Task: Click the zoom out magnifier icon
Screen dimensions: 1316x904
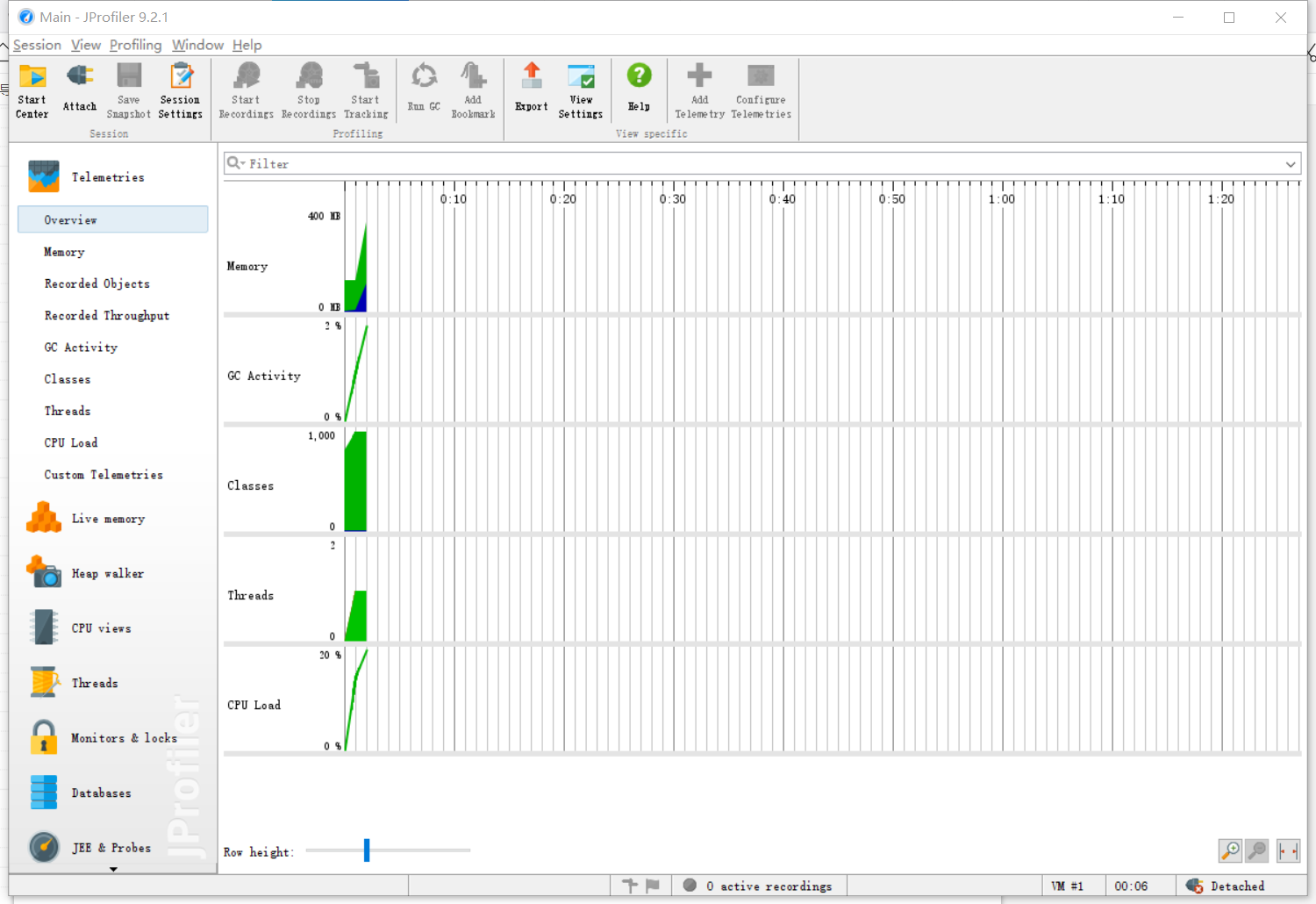Action: [x=1257, y=850]
